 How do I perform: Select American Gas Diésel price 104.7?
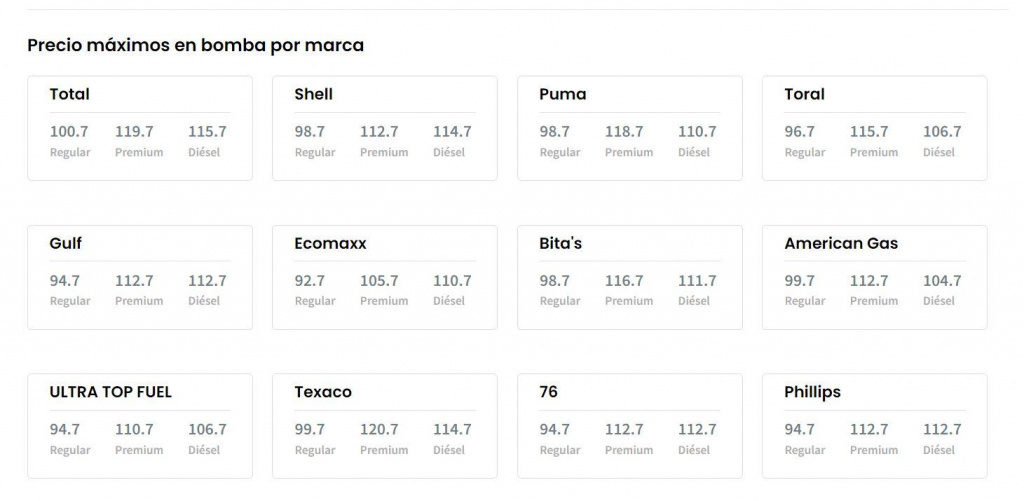pos(941,281)
